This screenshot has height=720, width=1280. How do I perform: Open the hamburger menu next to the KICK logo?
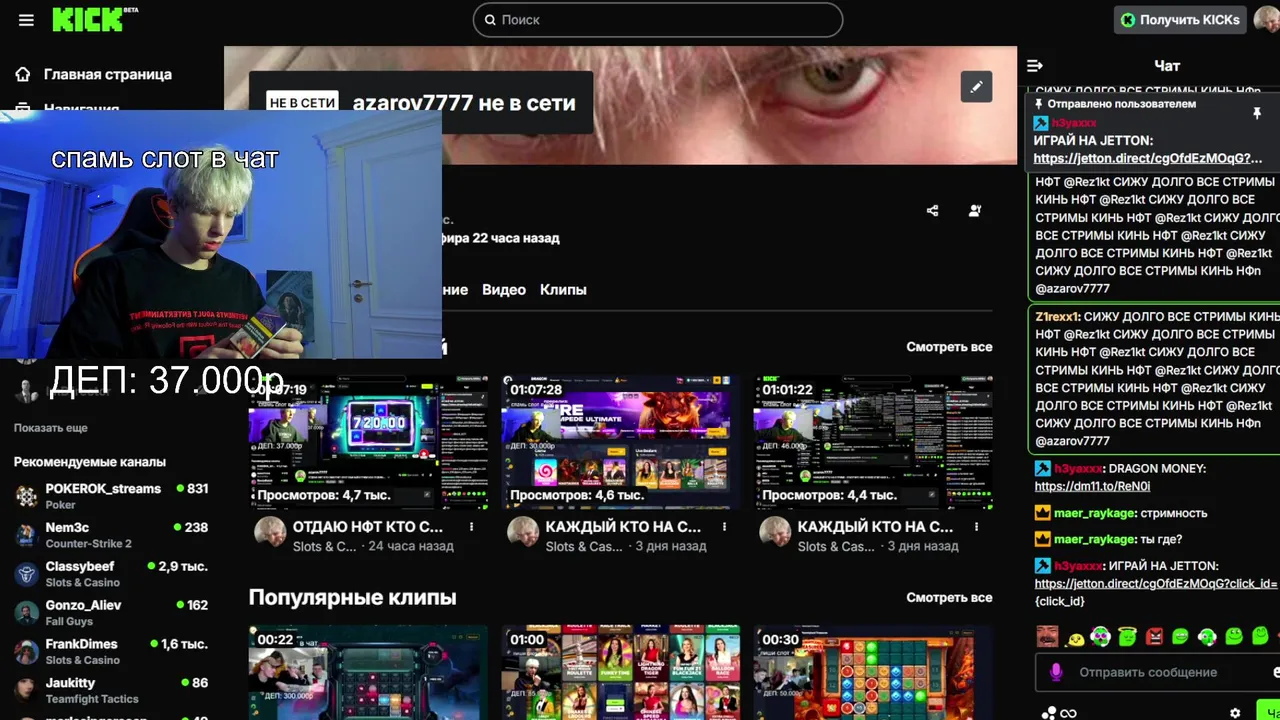[26, 20]
